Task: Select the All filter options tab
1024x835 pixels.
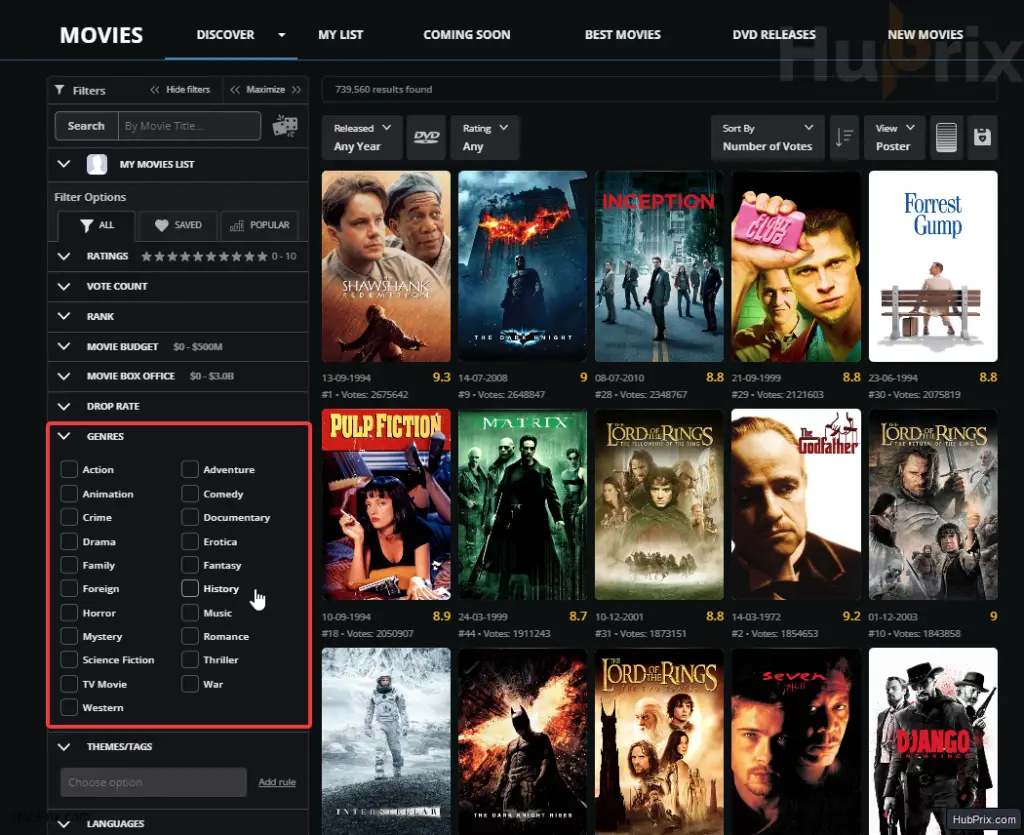Action: pos(97,225)
